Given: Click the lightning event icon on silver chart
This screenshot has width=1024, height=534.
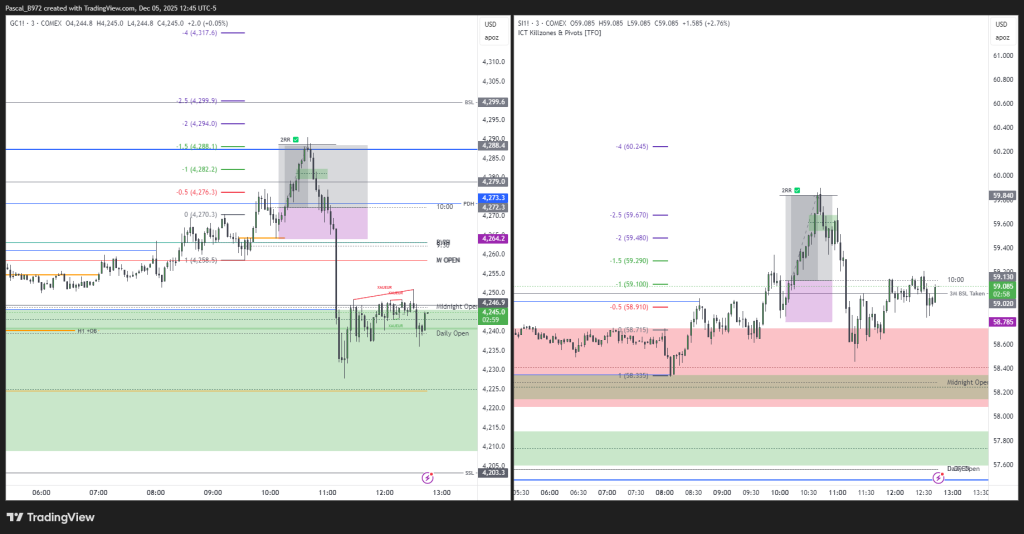Looking at the screenshot, I should click(938, 479).
